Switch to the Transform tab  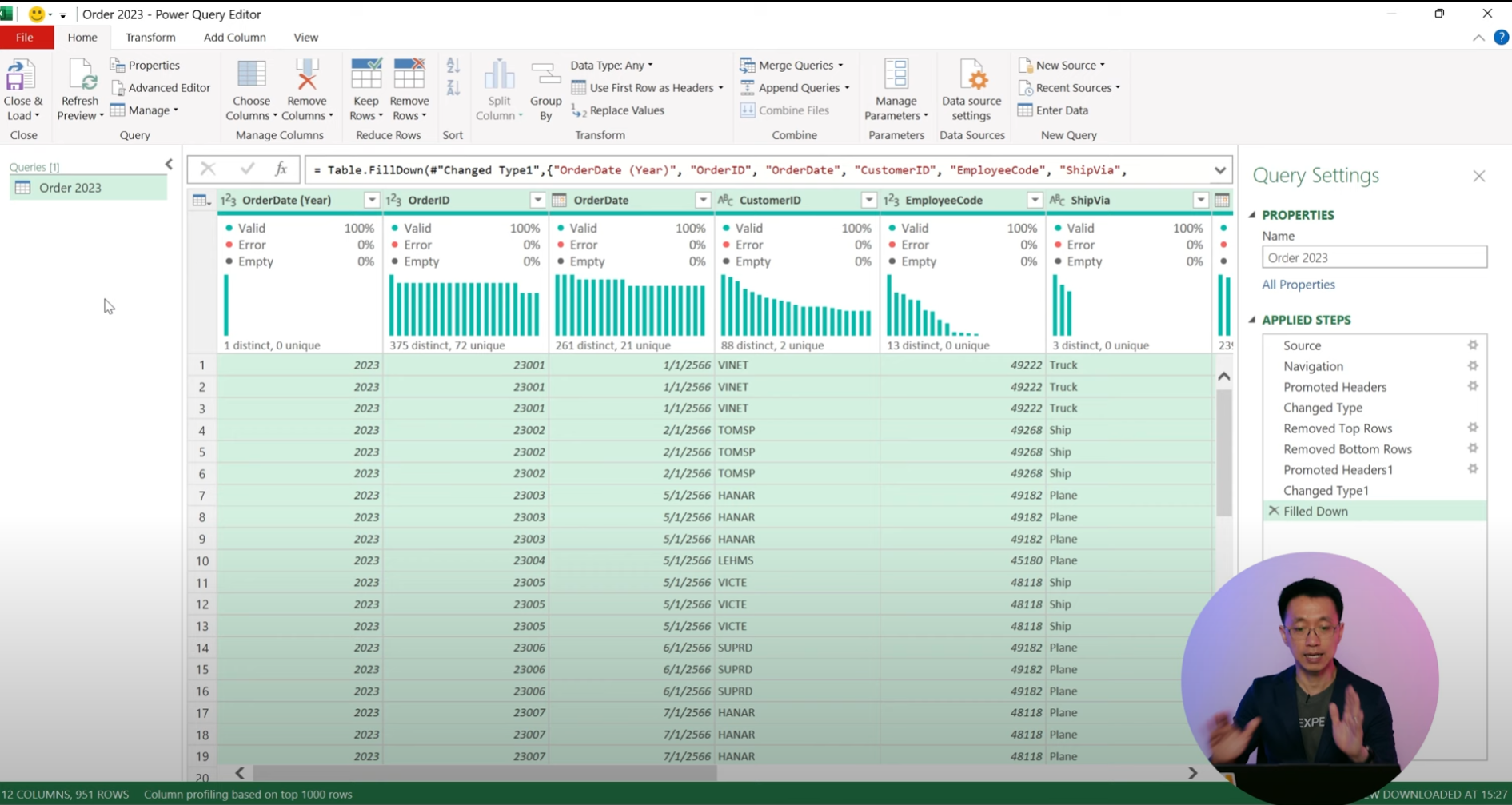pos(150,37)
